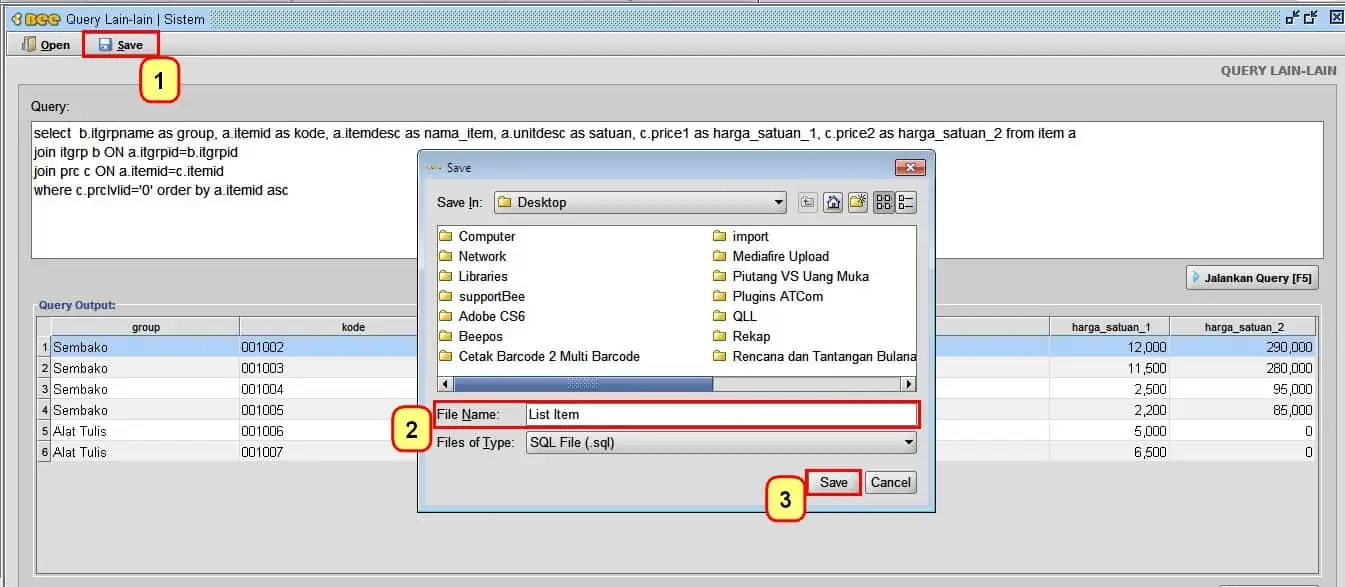Close the Save dialog with X
This screenshot has height=587, width=1345.
(909, 168)
